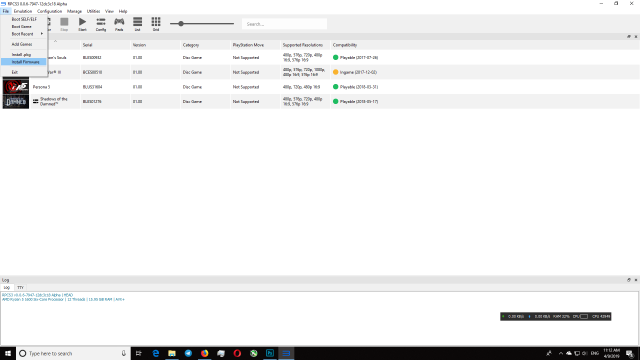Float the game list panel
This screenshot has width=640, height=360.
point(629,37)
